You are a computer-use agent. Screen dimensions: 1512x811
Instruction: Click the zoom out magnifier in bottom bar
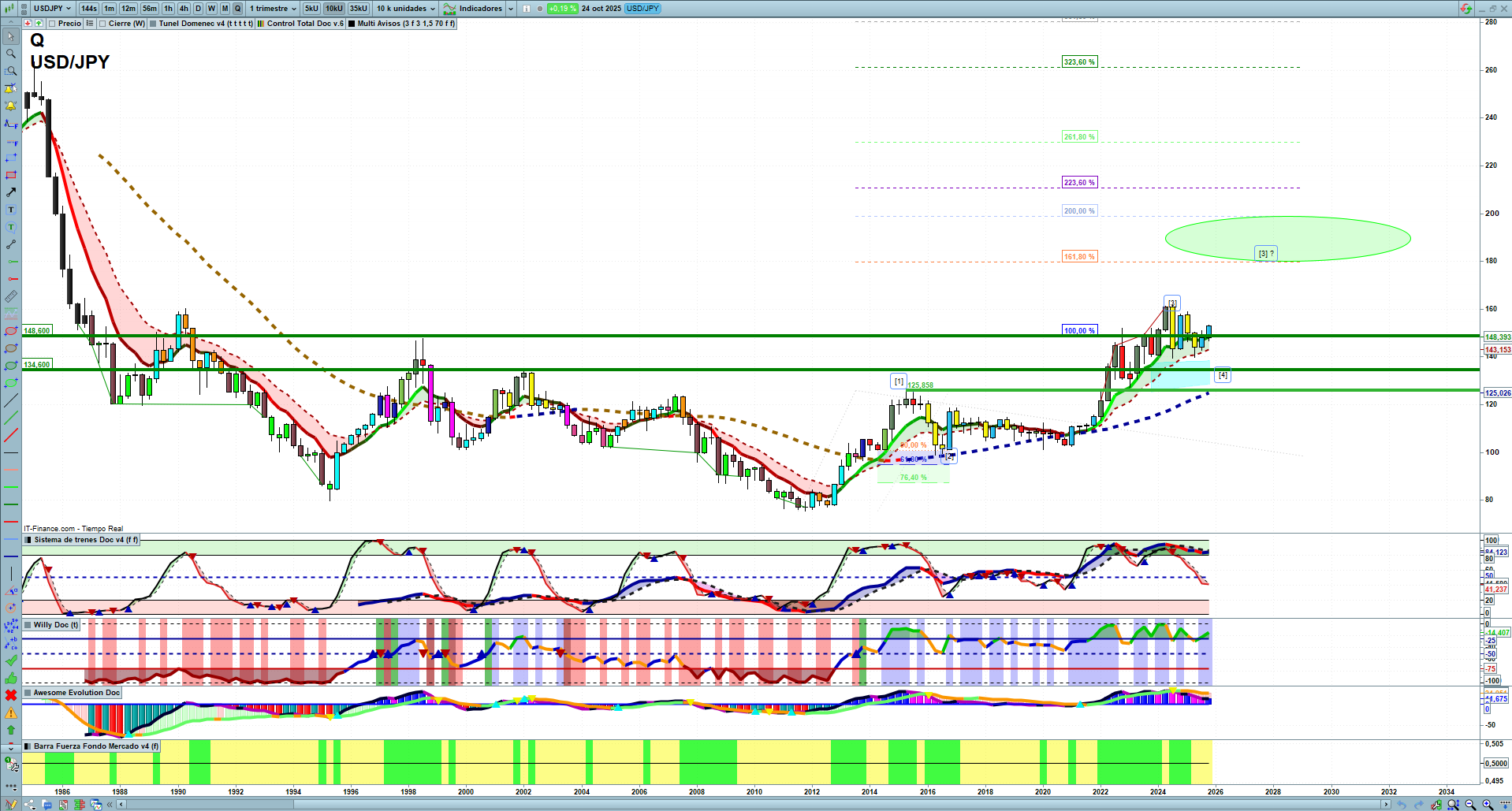pos(1470,805)
